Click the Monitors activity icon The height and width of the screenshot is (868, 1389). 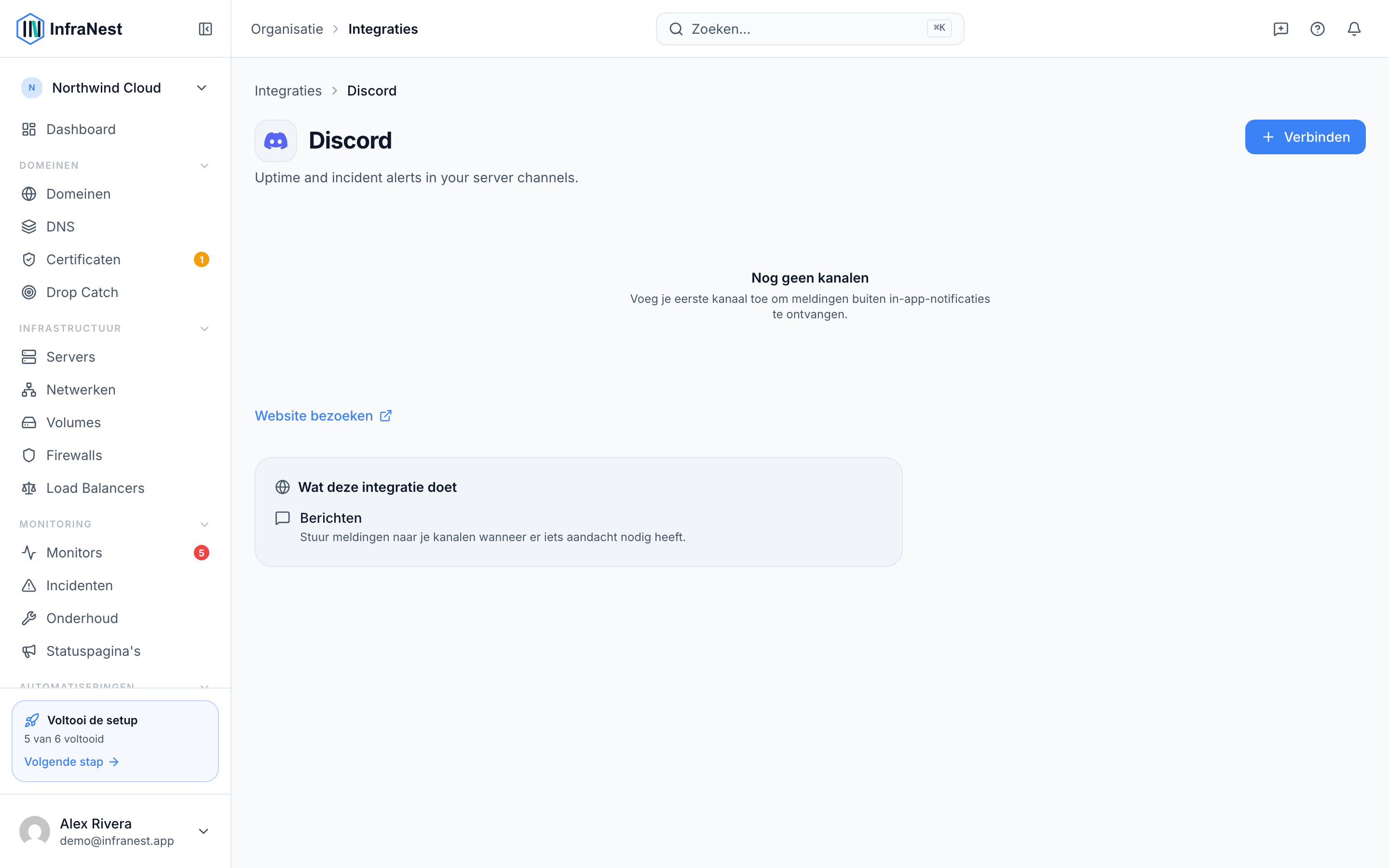29,553
